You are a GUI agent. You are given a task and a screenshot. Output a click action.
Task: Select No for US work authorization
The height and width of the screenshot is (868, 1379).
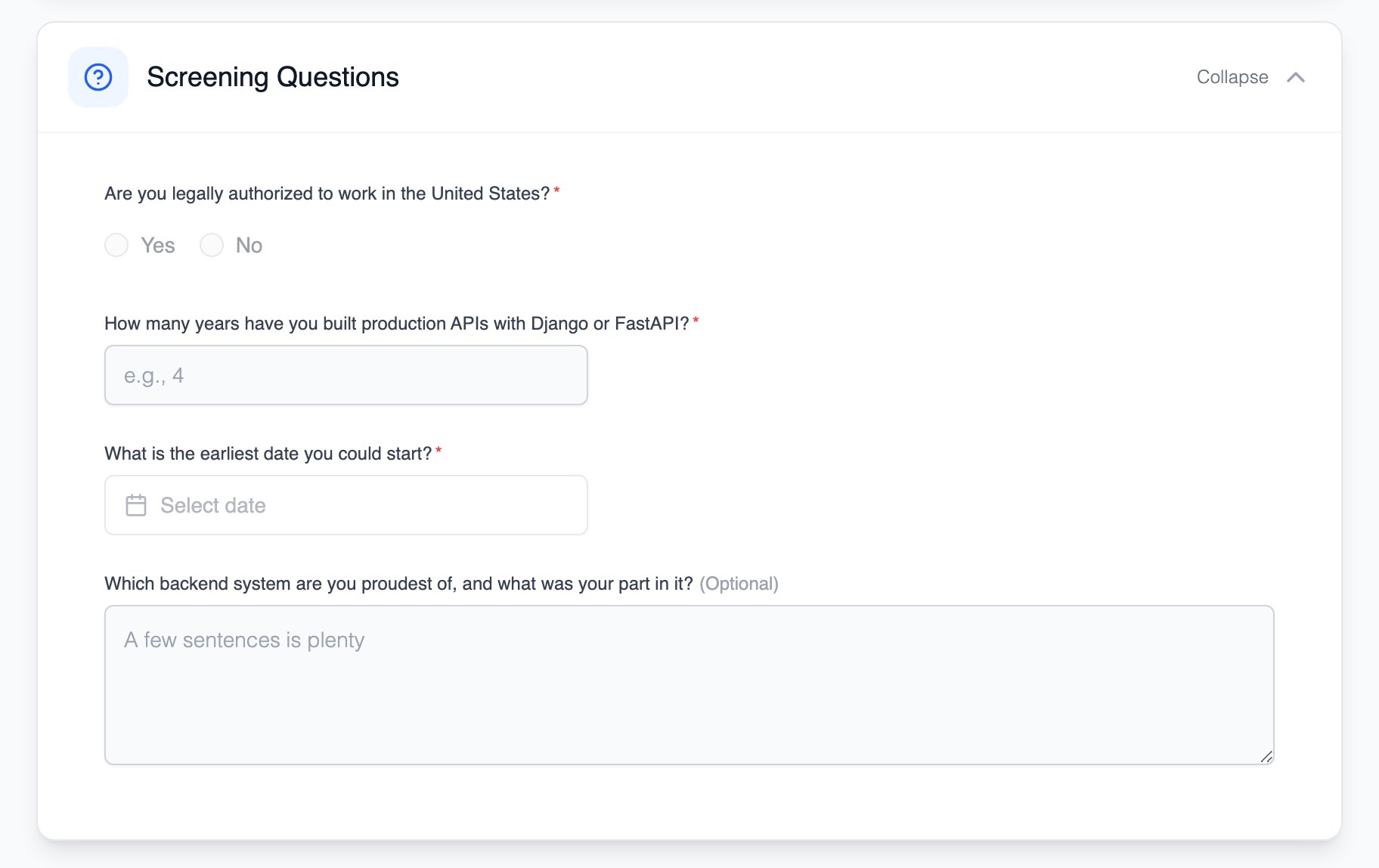pos(212,245)
